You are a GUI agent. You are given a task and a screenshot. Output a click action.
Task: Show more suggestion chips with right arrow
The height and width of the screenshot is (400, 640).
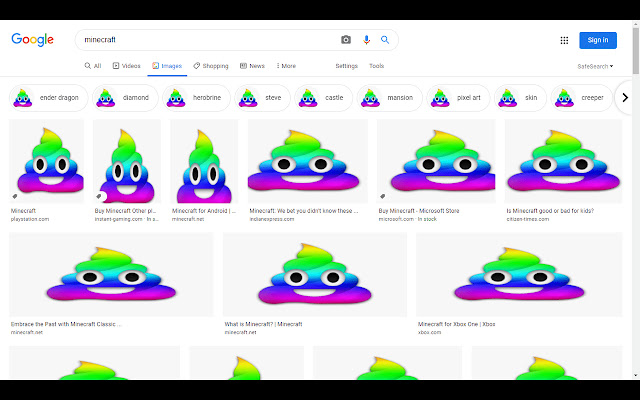click(x=624, y=98)
